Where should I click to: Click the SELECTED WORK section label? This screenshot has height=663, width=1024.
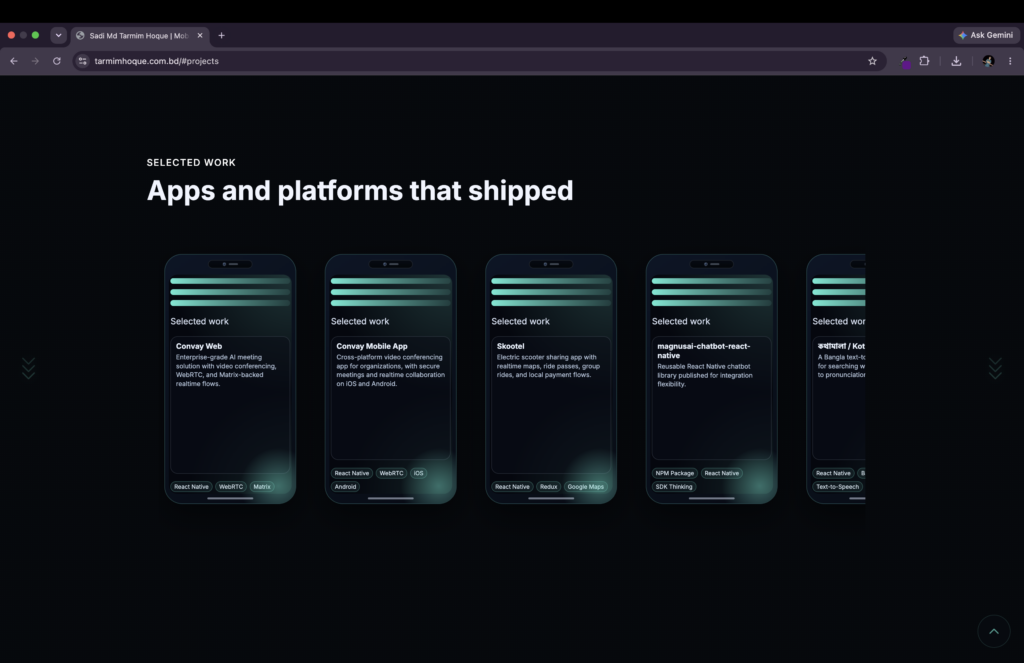coord(191,163)
